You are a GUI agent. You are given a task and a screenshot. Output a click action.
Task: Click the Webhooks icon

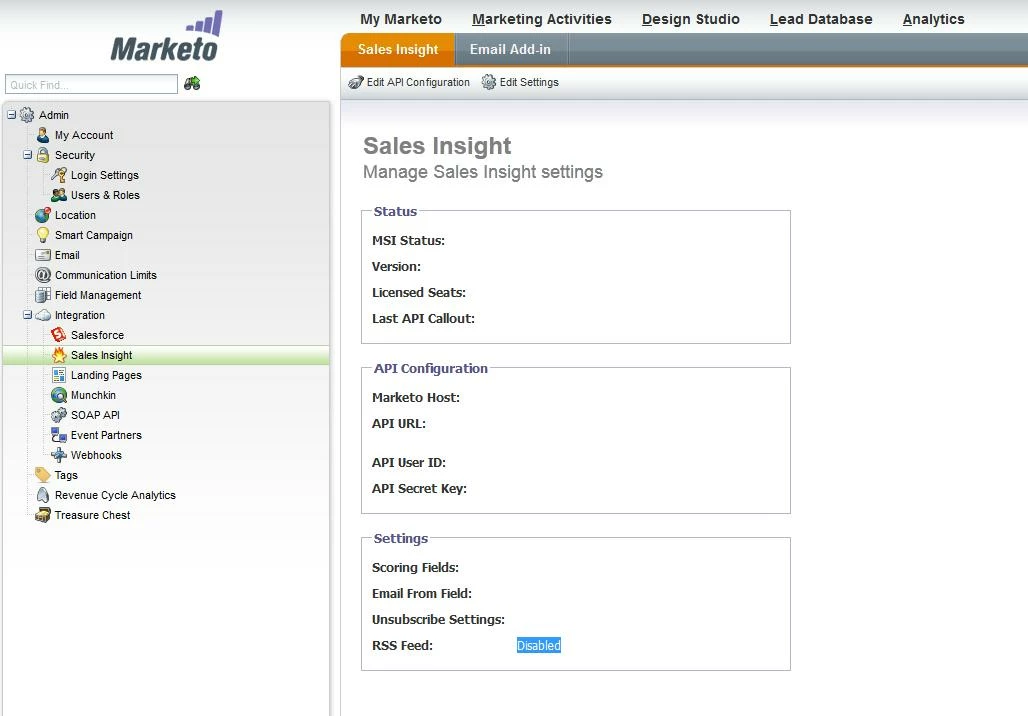click(59, 455)
